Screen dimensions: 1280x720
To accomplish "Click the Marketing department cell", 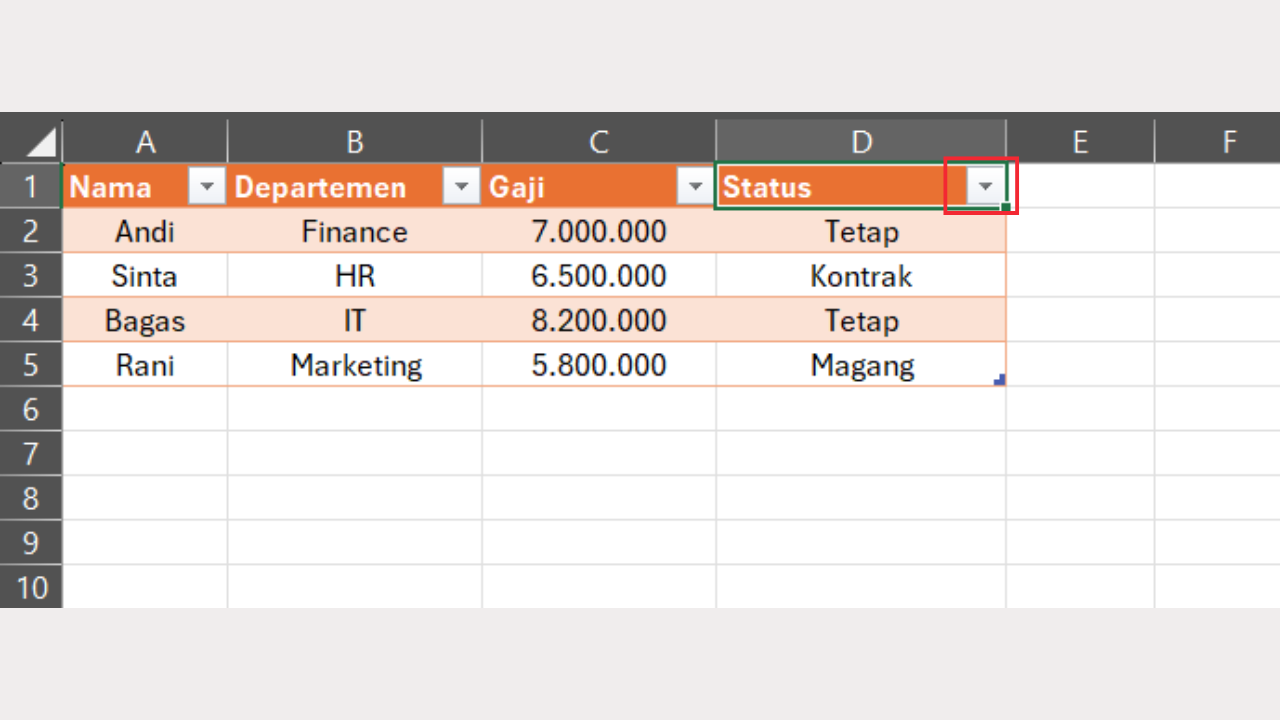I will point(355,365).
